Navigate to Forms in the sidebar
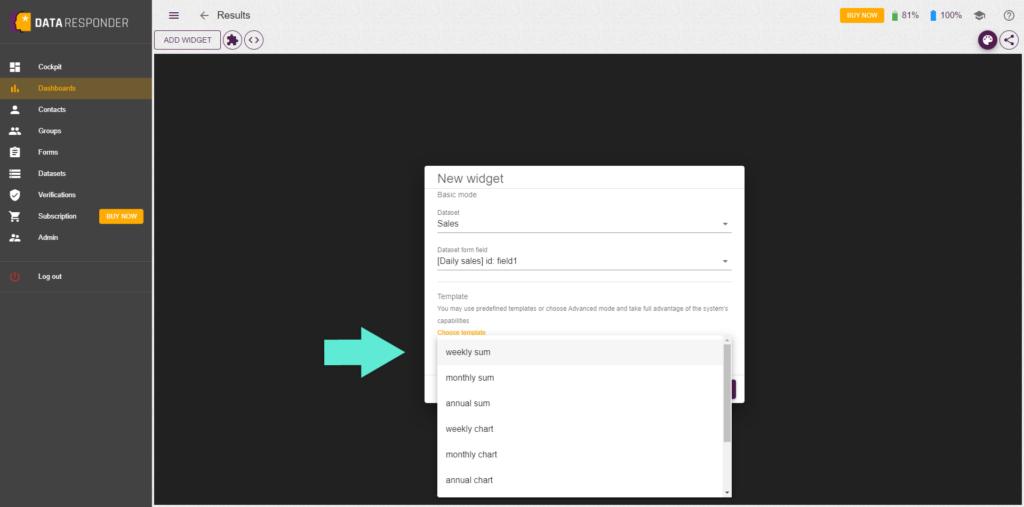Image resolution: width=1024 pixels, height=507 pixels. (48, 152)
